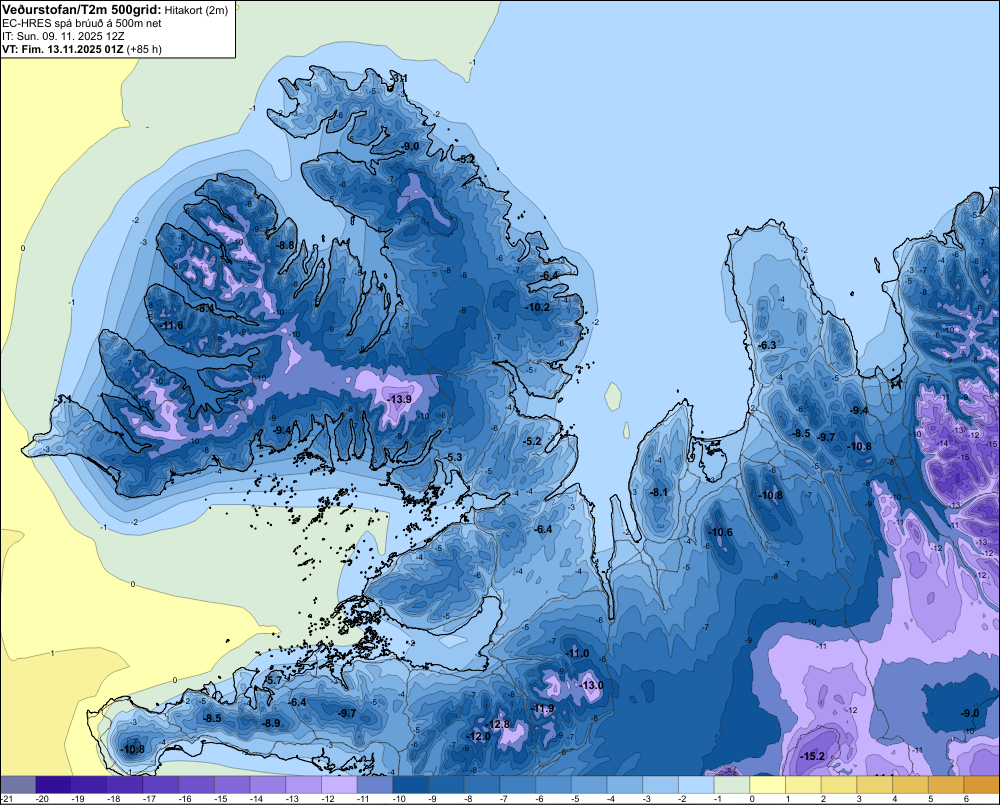Click the 6 legend scale number

(966, 799)
